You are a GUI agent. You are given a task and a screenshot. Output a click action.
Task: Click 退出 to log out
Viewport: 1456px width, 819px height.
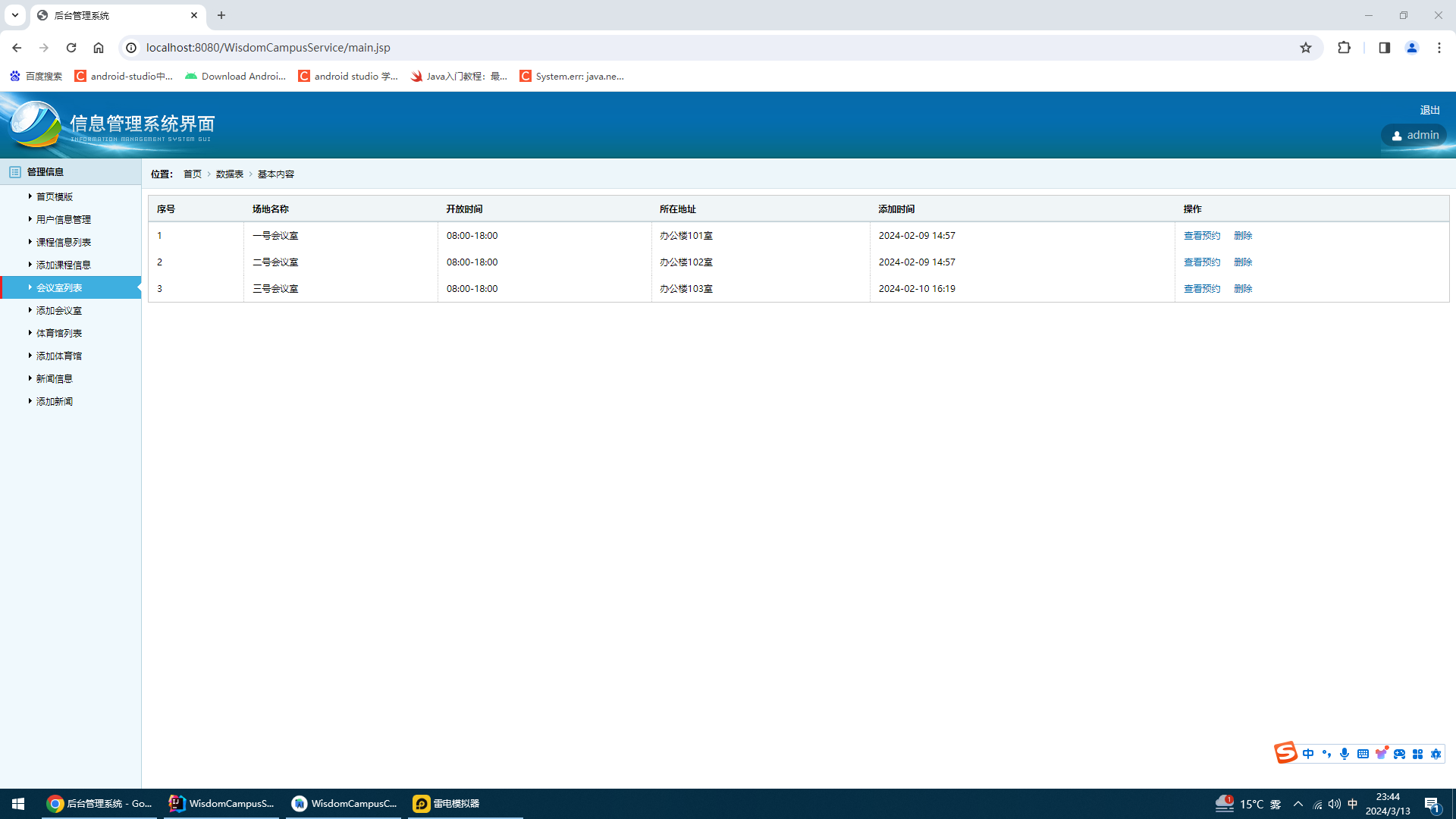pyautogui.click(x=1429, y=111)
